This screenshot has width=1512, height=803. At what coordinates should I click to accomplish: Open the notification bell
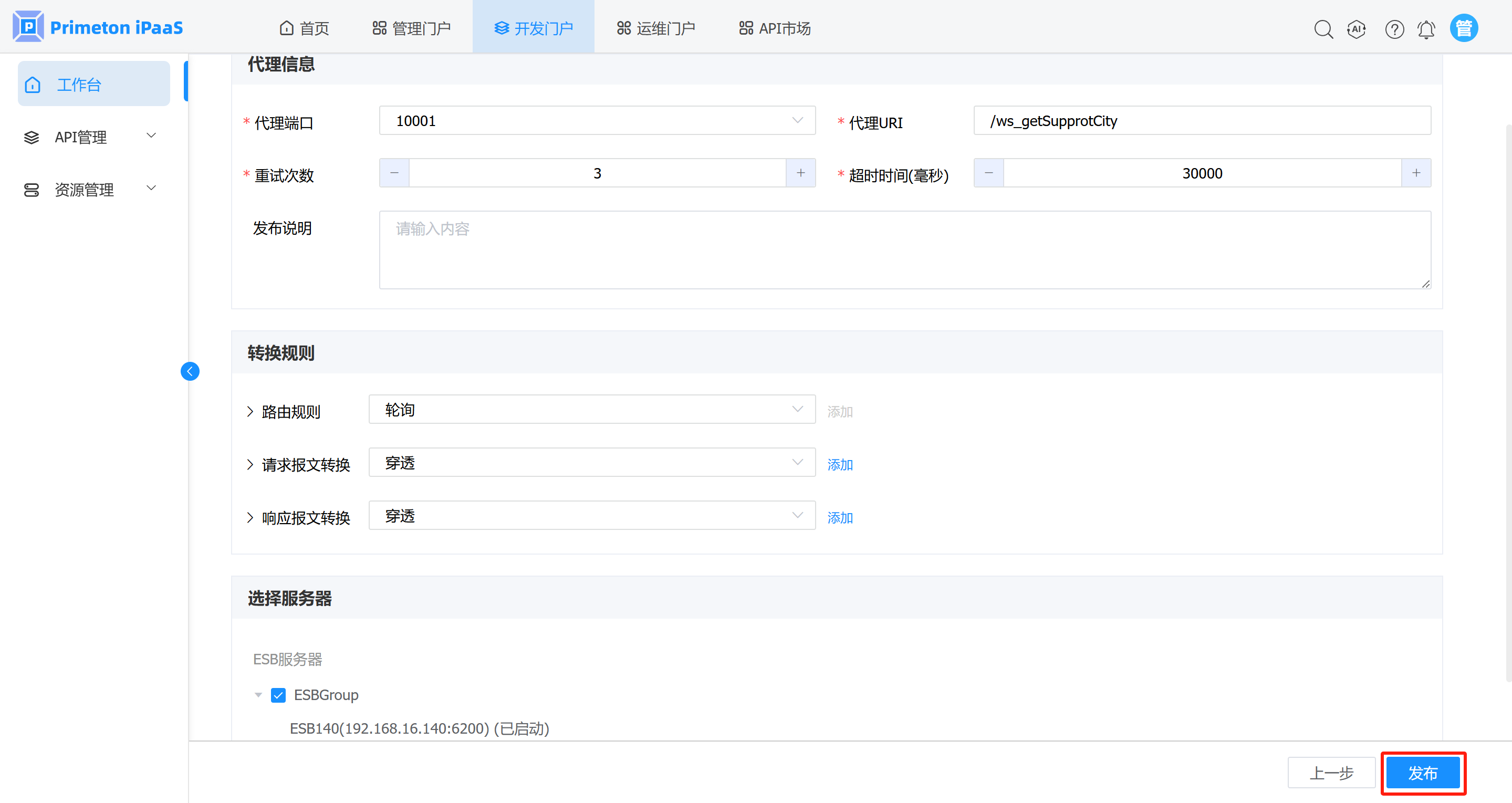[x=1426, y=29]
